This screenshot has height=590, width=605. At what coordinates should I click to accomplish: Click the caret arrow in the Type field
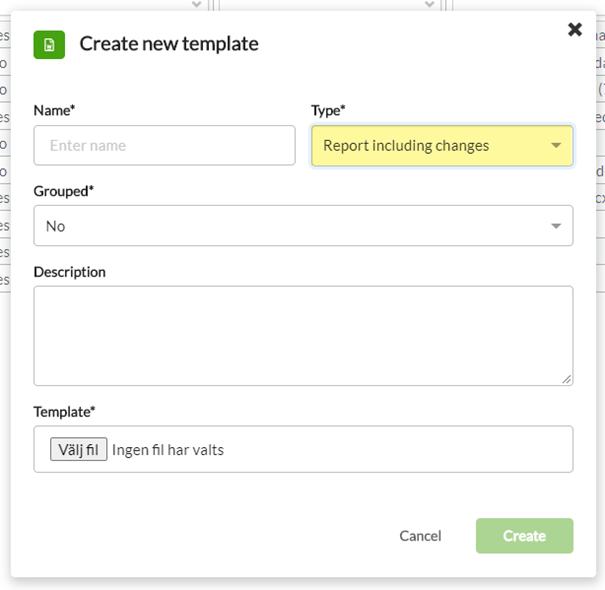[556, 145]
